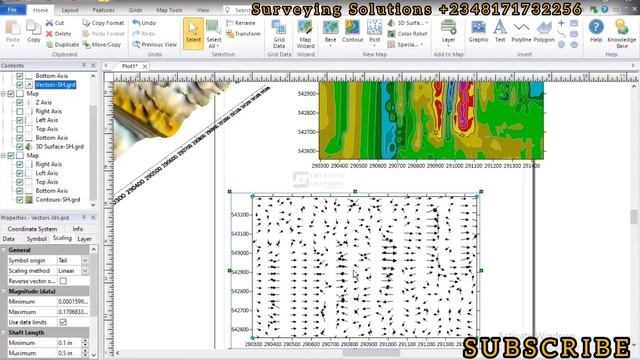The height and width of the screenshot is (360, 640).
Task: Click the Magnitude Minimum value field
Action: point(73,302)
